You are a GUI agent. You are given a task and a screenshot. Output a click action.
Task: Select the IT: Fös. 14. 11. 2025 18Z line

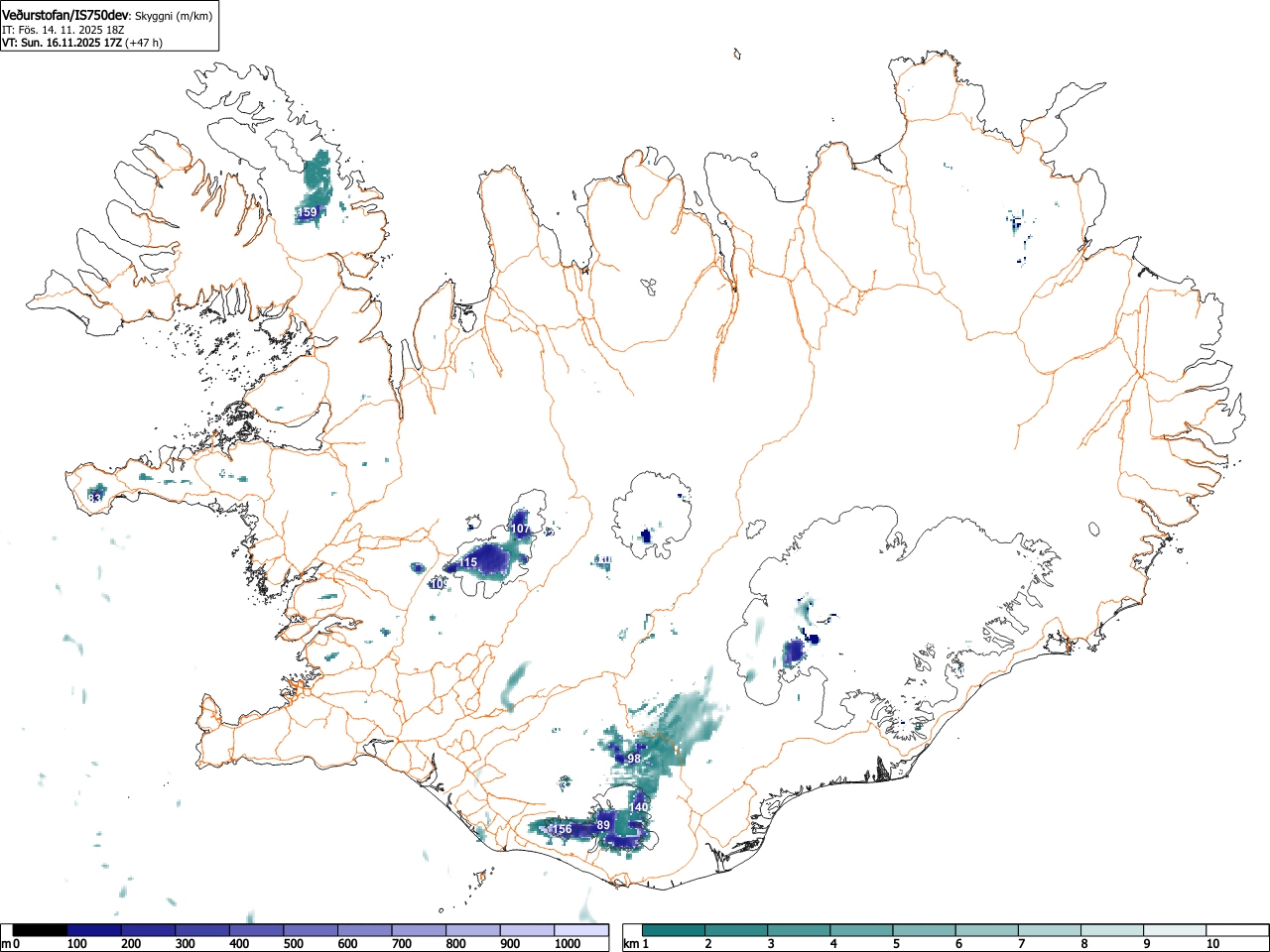click(x=63, y=30)
